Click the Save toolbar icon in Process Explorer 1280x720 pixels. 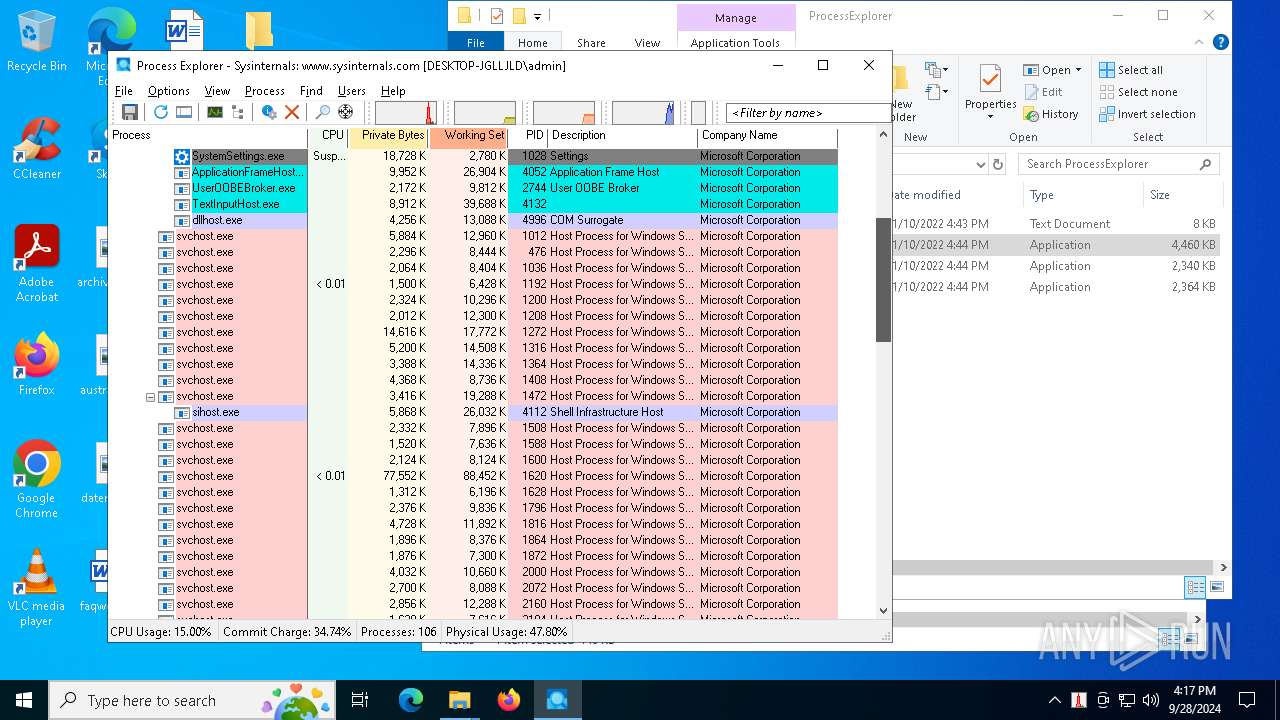(x=130, y=112)
